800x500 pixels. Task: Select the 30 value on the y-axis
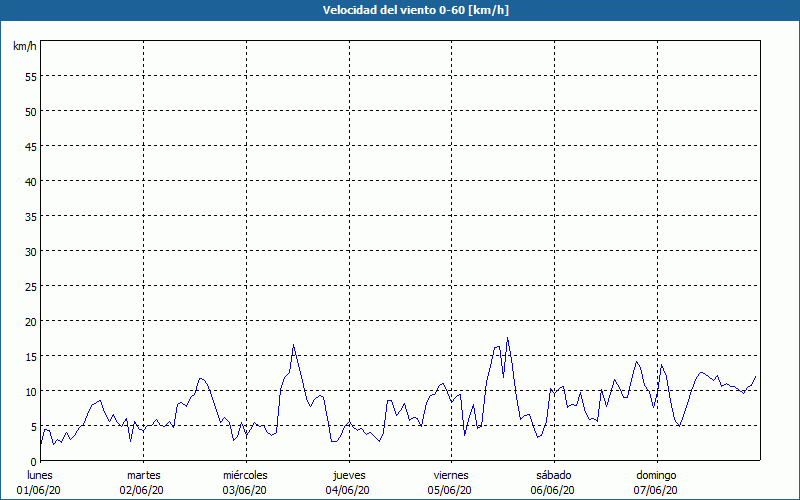click(x=31, y=252)
